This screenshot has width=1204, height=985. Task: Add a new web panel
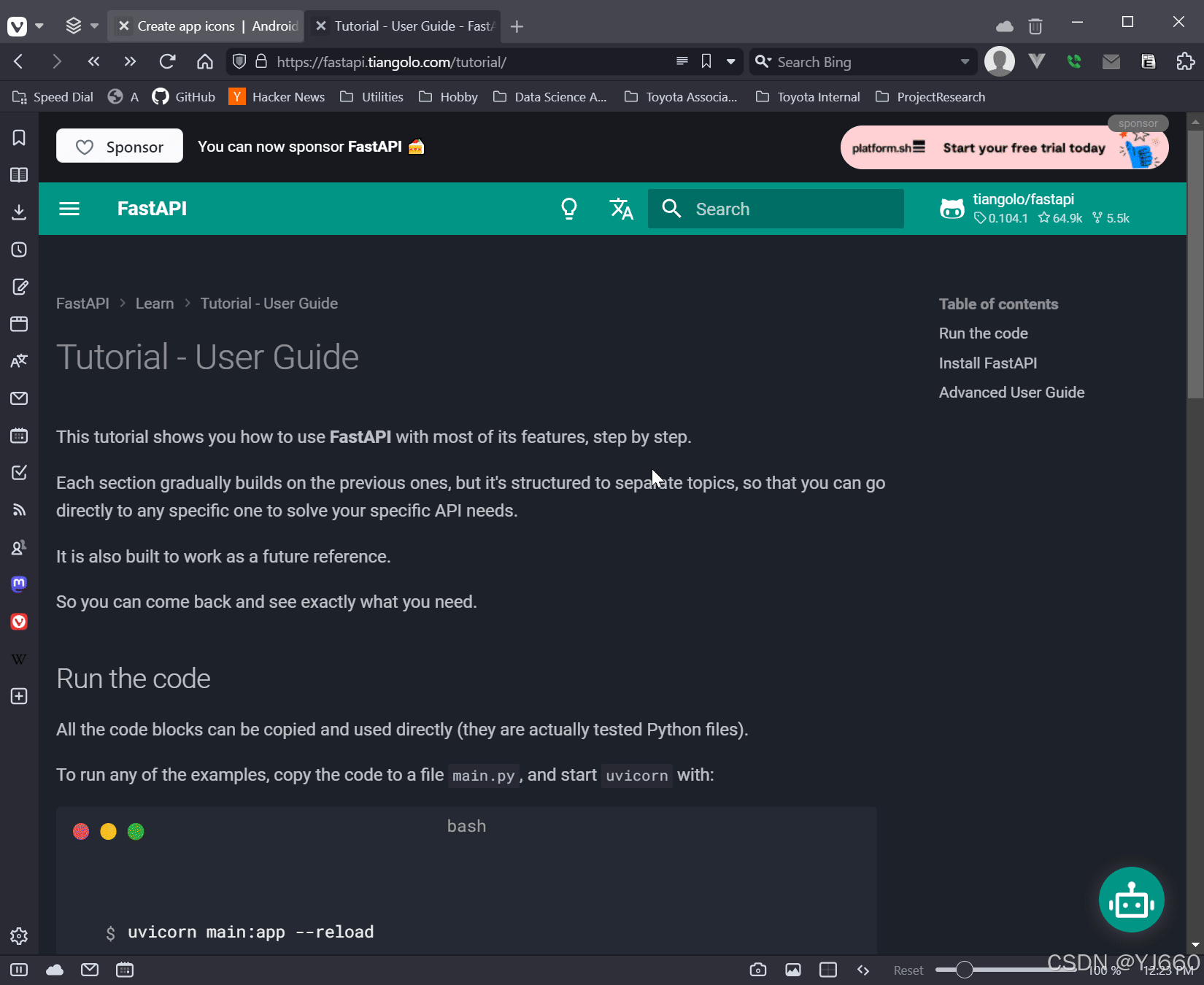point(19,696)
